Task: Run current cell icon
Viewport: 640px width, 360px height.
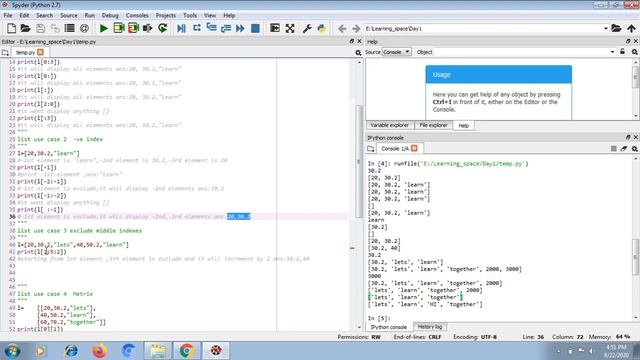Action: 119,28
